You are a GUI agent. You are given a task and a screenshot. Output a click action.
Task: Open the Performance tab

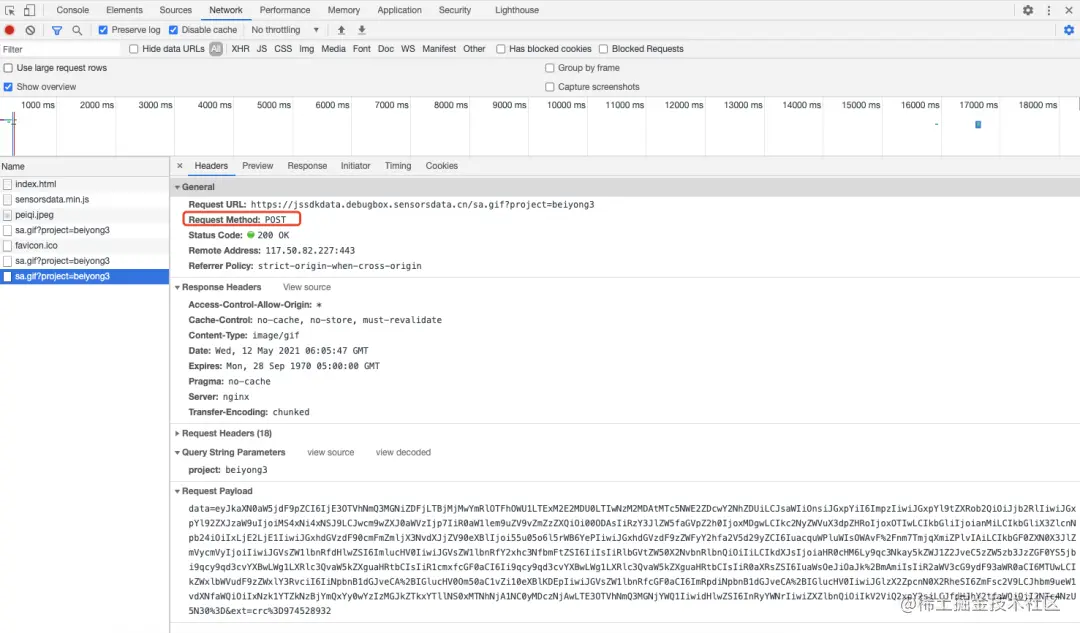[x=285, y=10]
